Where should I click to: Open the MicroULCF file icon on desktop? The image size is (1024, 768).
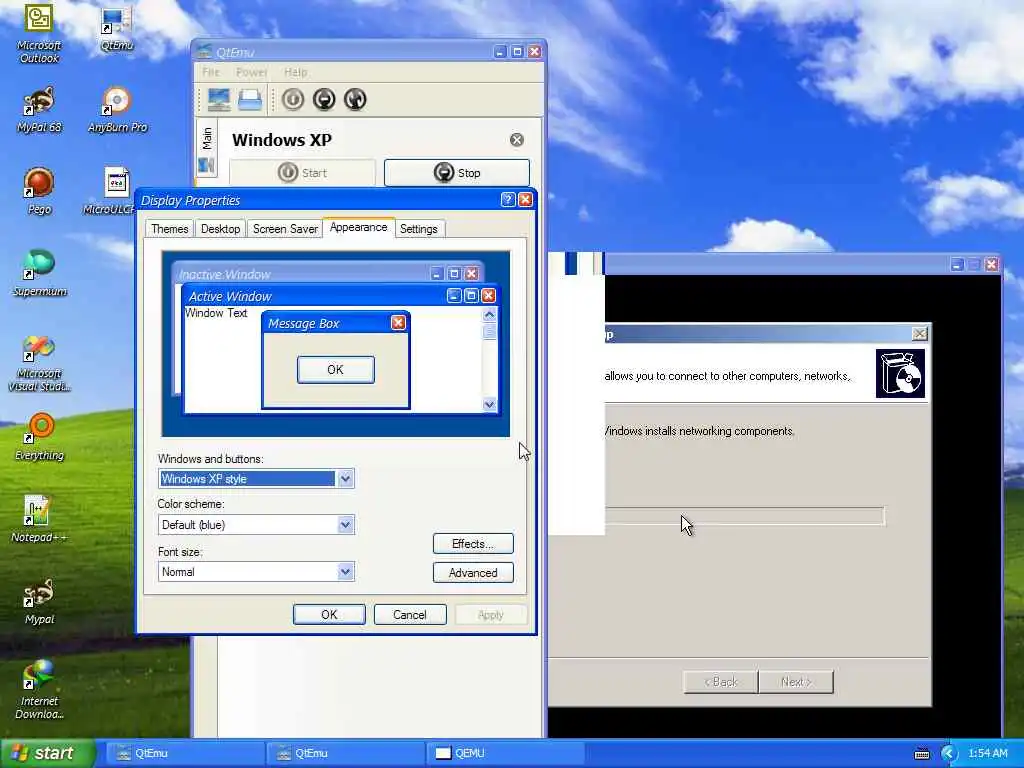[116, 192]
